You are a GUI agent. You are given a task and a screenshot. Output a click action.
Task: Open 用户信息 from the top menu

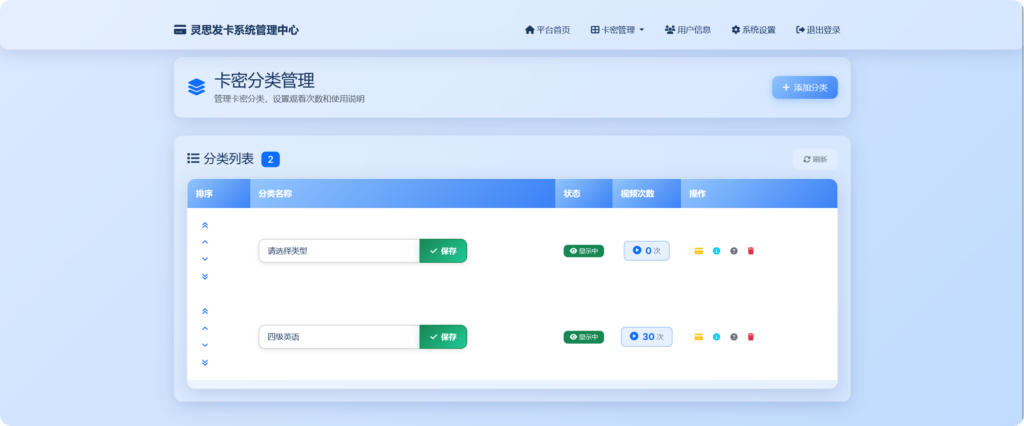tap(687, 30)
